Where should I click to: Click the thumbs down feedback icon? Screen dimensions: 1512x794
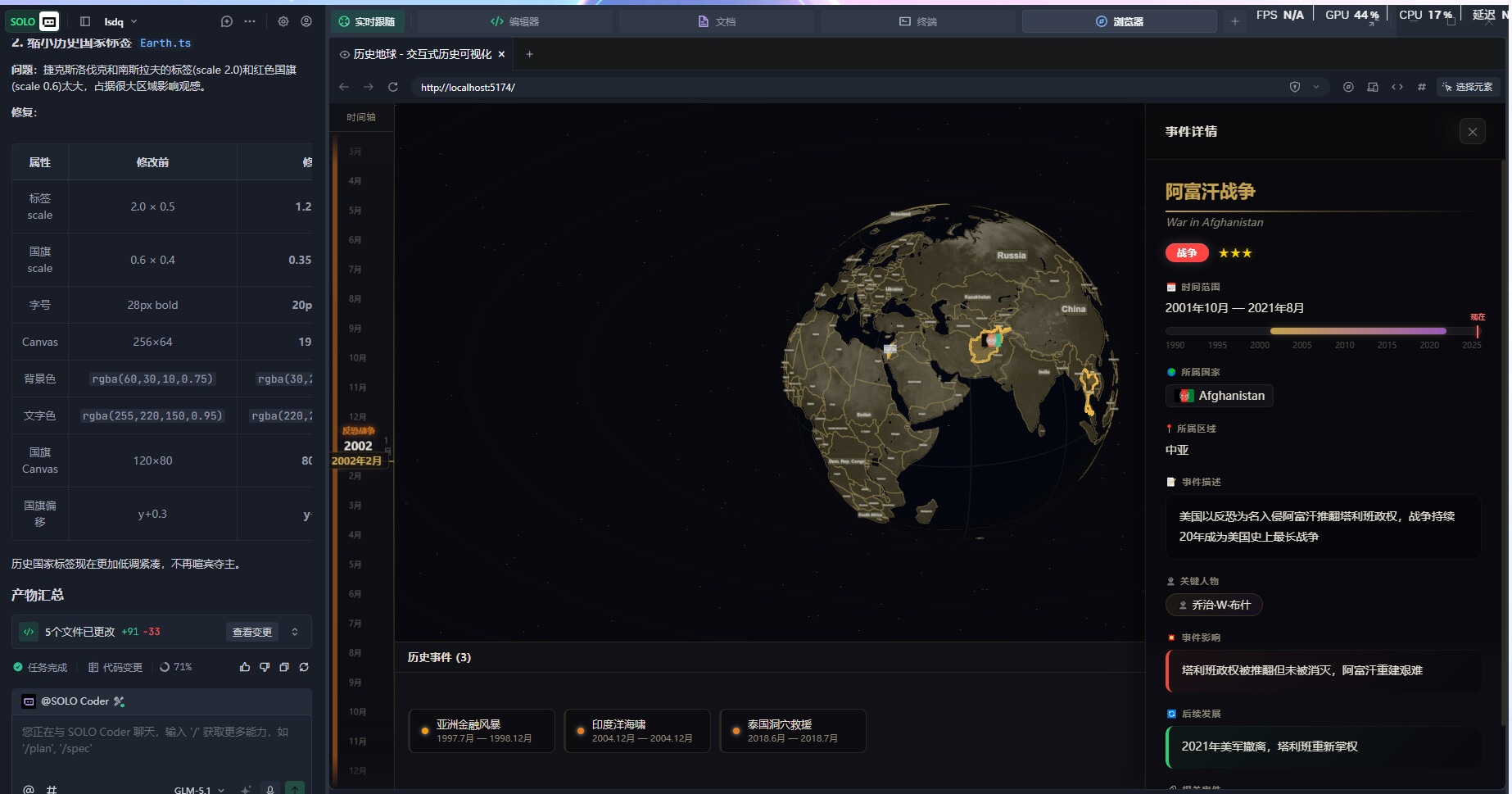[x=265, y=667]
